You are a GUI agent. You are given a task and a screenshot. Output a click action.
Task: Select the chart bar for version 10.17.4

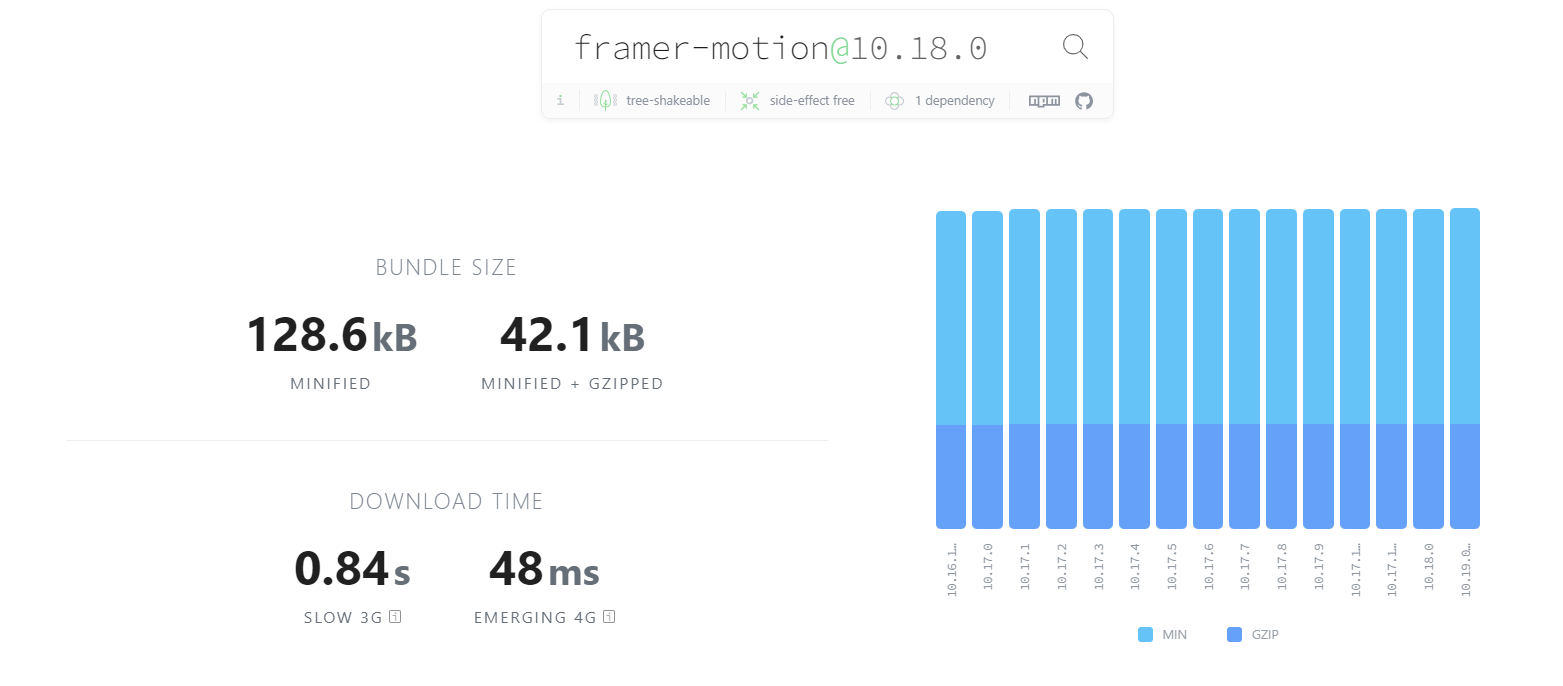(x=1134, y=368)
